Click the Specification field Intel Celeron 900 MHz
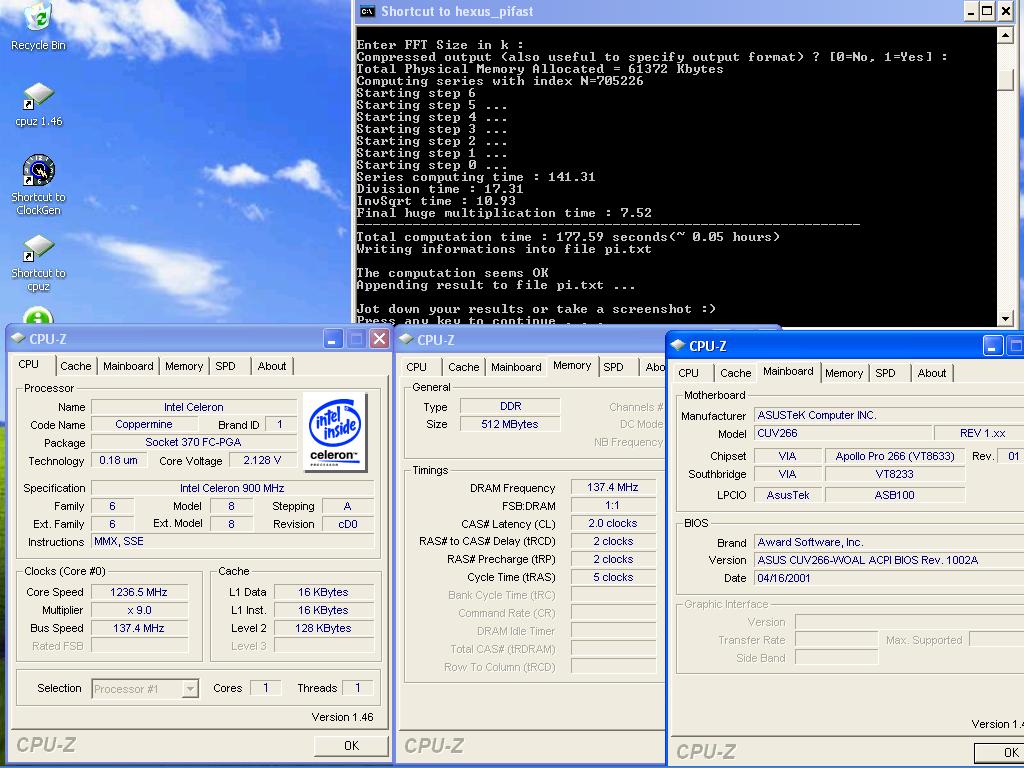 232,488
